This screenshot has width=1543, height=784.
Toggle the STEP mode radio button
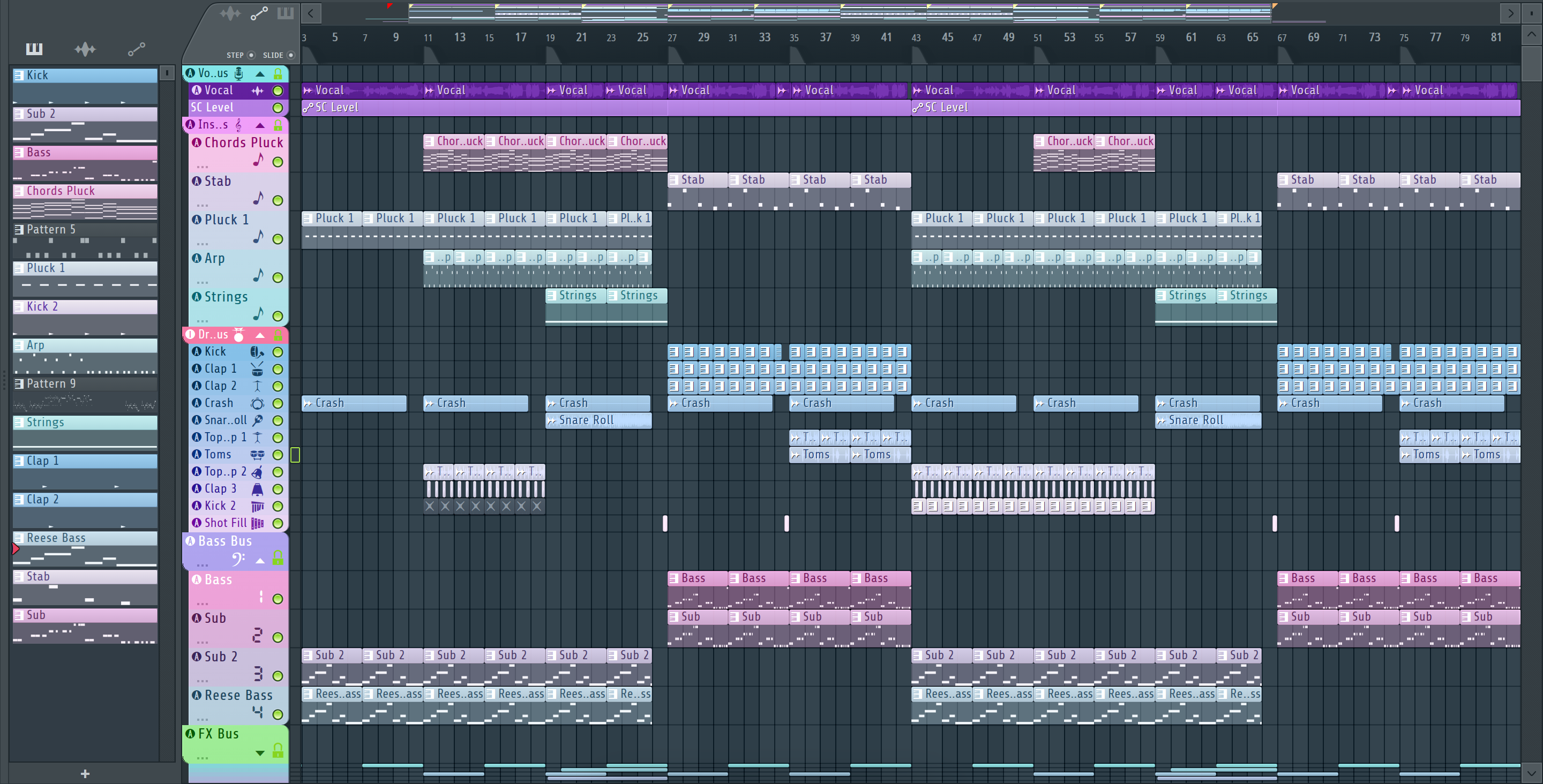point(252,55)
